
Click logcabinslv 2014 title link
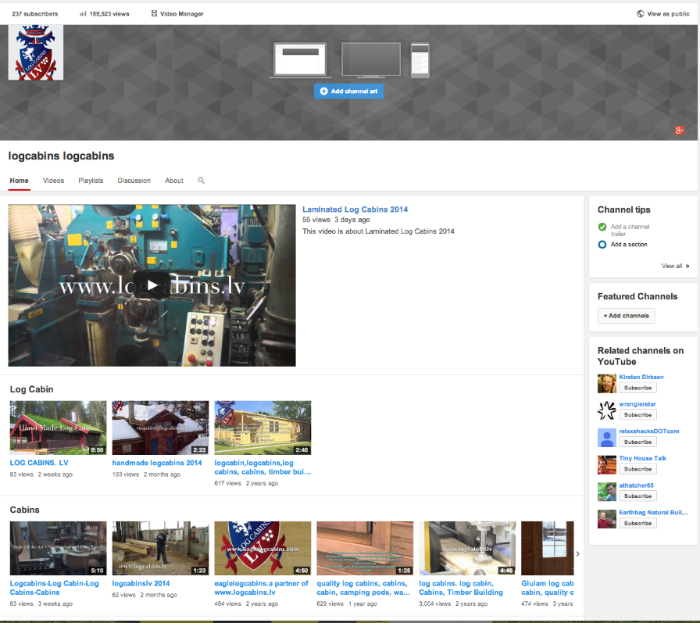pyautogui.click(x=141, y=583)
